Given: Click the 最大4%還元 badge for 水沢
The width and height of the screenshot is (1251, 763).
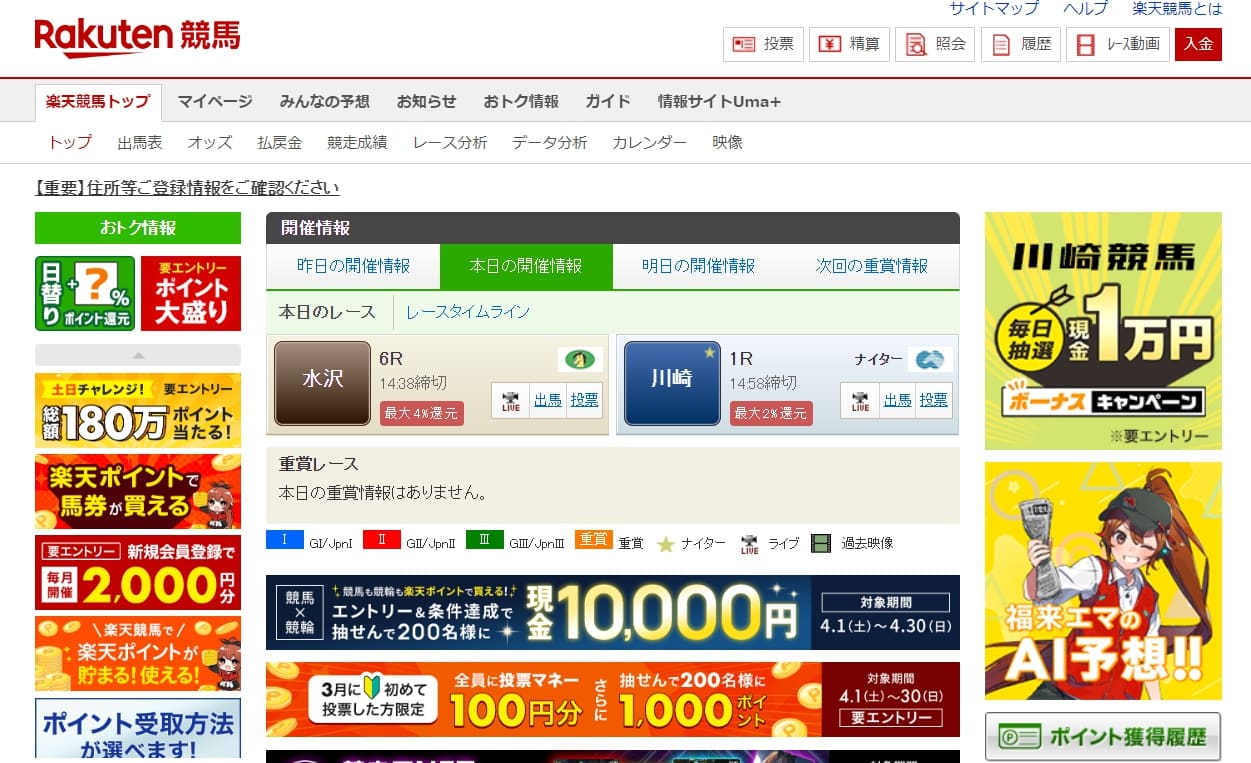Looking at the screenshot, I should click(x=421, y=413).
